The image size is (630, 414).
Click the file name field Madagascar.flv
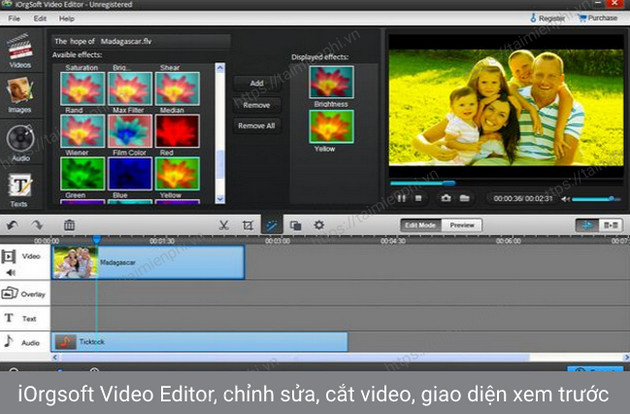pyautogui.click(x=141, y=41)
